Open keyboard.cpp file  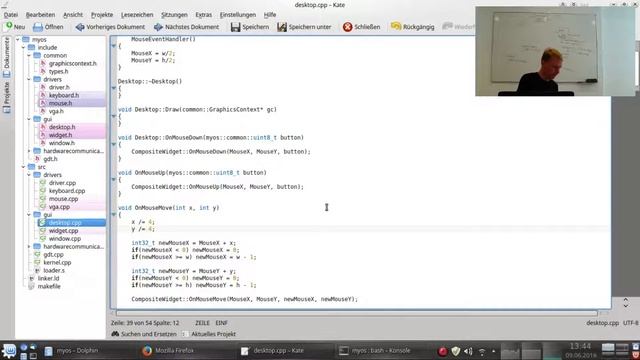(67, 191)
